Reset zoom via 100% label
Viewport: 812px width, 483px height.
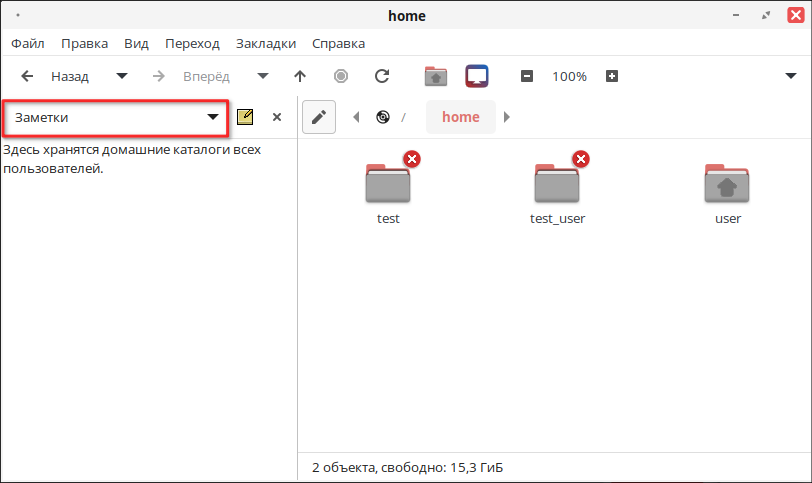point(569,77)
